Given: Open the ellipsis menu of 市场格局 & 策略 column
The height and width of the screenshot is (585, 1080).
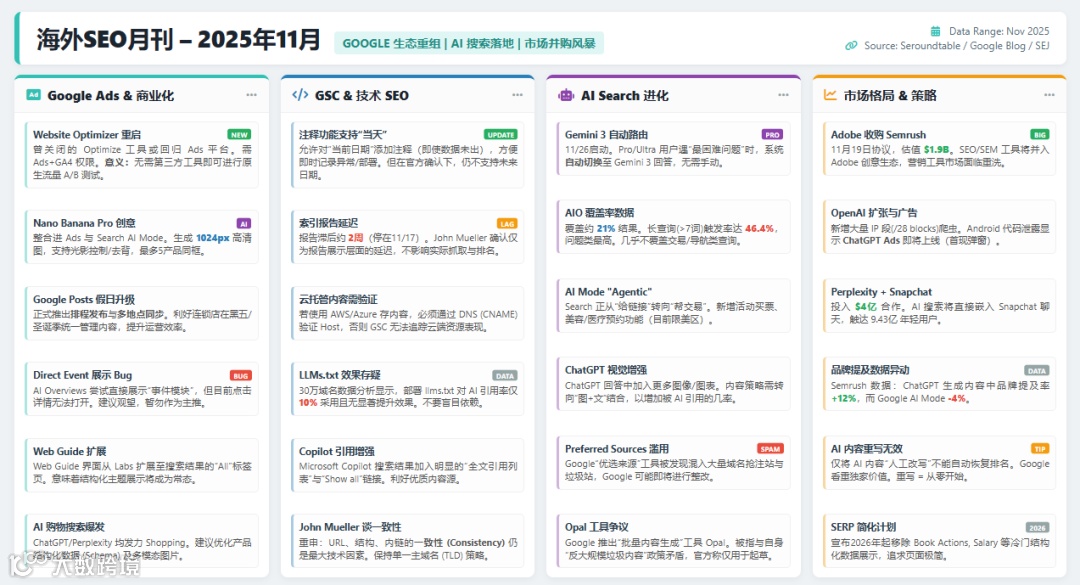Looking at the screenshot, I should pos(1049,95).
